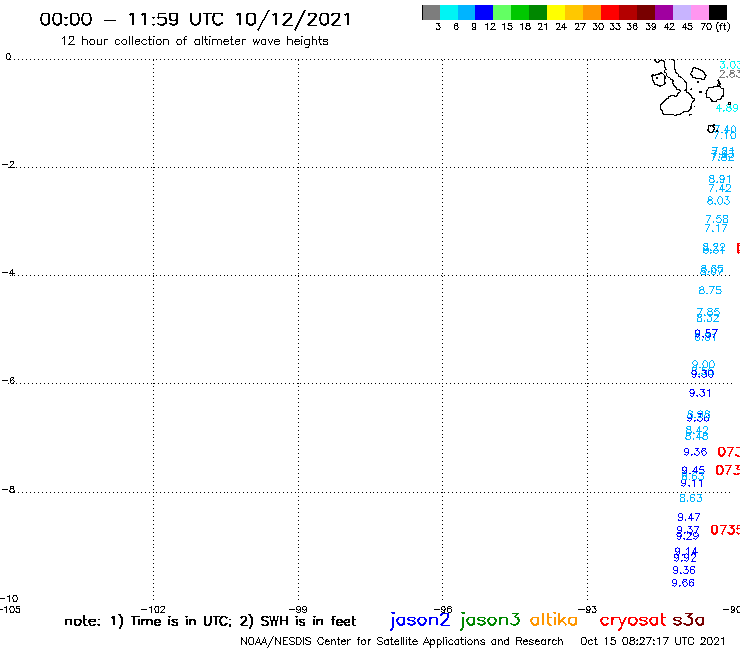This screenshot has width=740, height=650.
Task: Click the latitude label -8
Action: tap(8, 489)
